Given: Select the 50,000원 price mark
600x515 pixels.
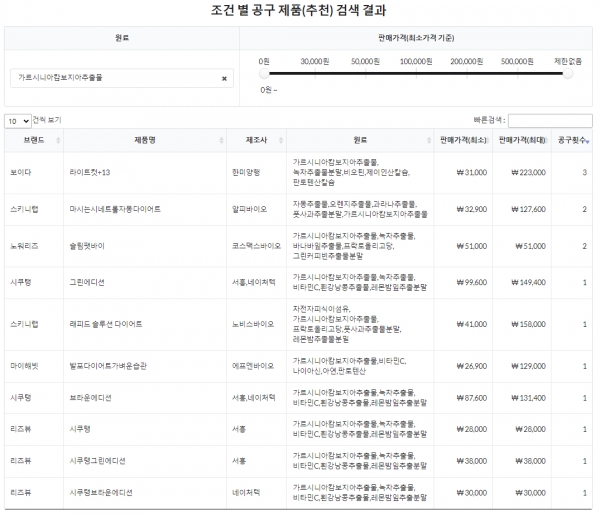Looking at the screenshot, I should pos(365,62).
